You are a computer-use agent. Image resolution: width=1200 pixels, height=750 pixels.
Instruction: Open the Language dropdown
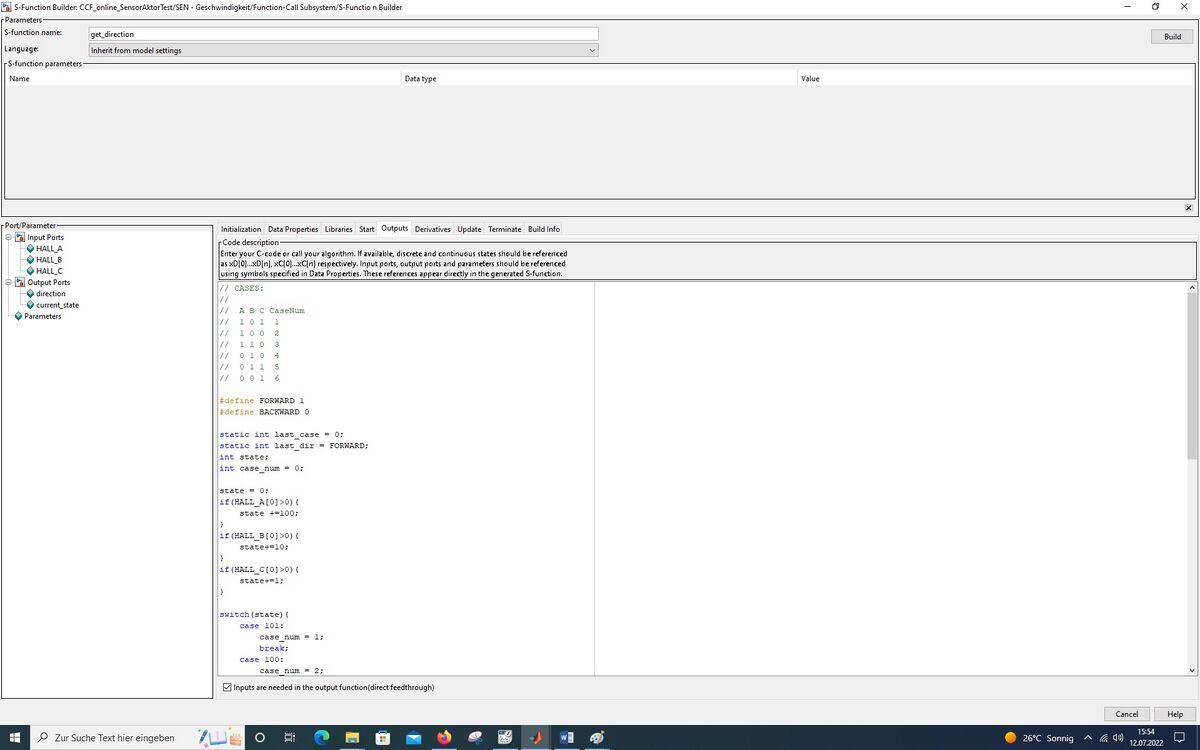pos(343,50)
